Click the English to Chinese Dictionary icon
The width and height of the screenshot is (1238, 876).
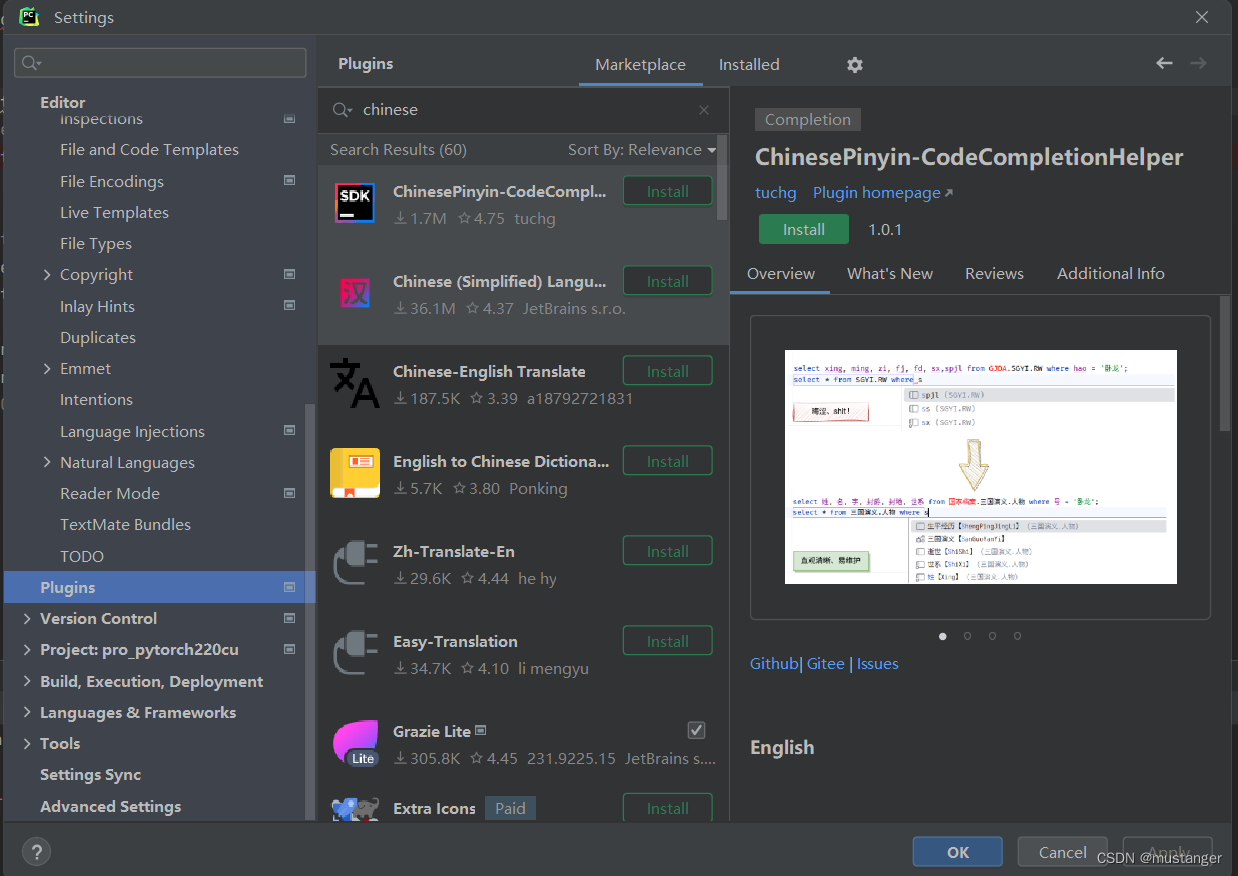click(x=354, y=474)
